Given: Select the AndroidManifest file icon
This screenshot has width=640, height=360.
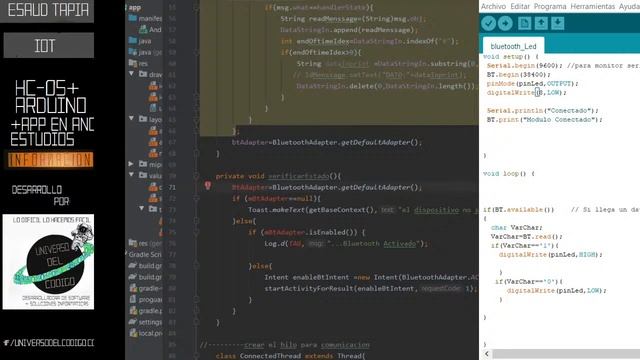Looking at the screenshot, I should coord(143,29).
